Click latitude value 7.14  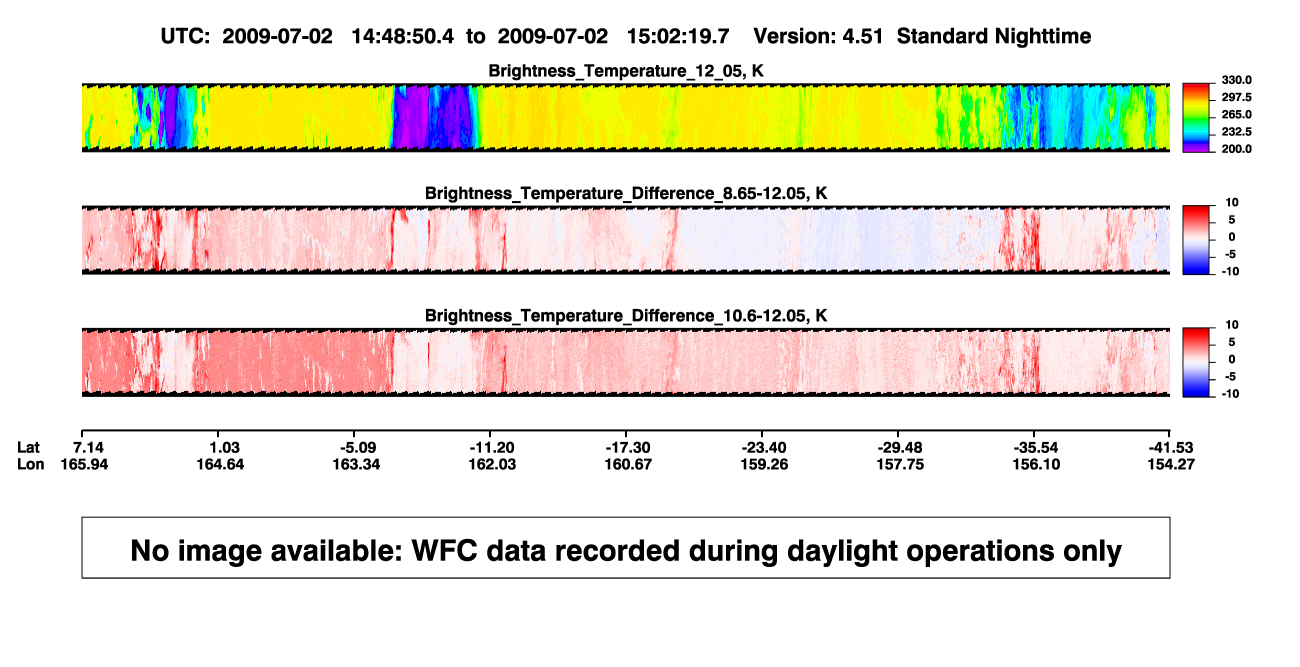(x=90, y=447)
